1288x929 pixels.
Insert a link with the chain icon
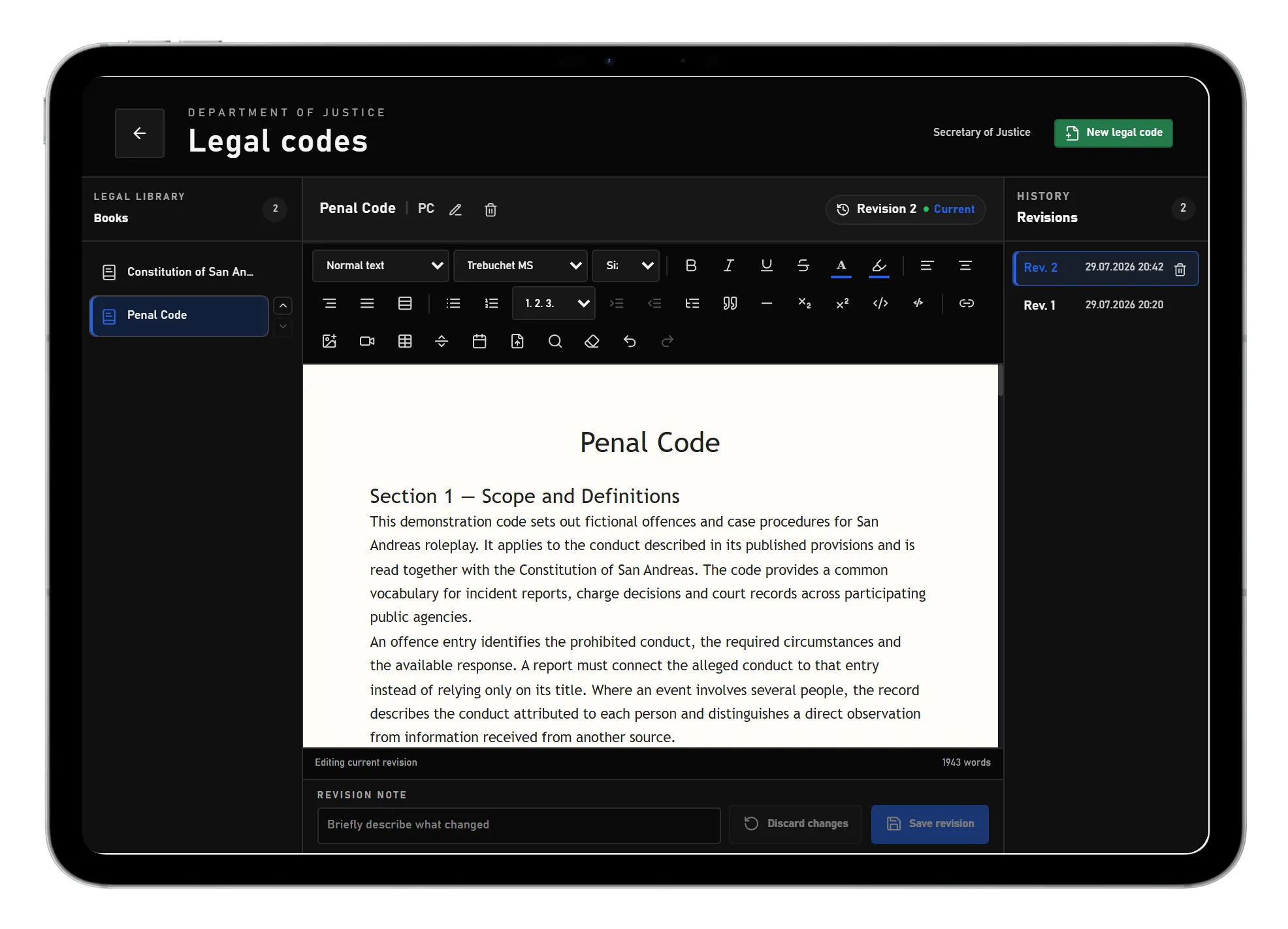click(967, 303)
